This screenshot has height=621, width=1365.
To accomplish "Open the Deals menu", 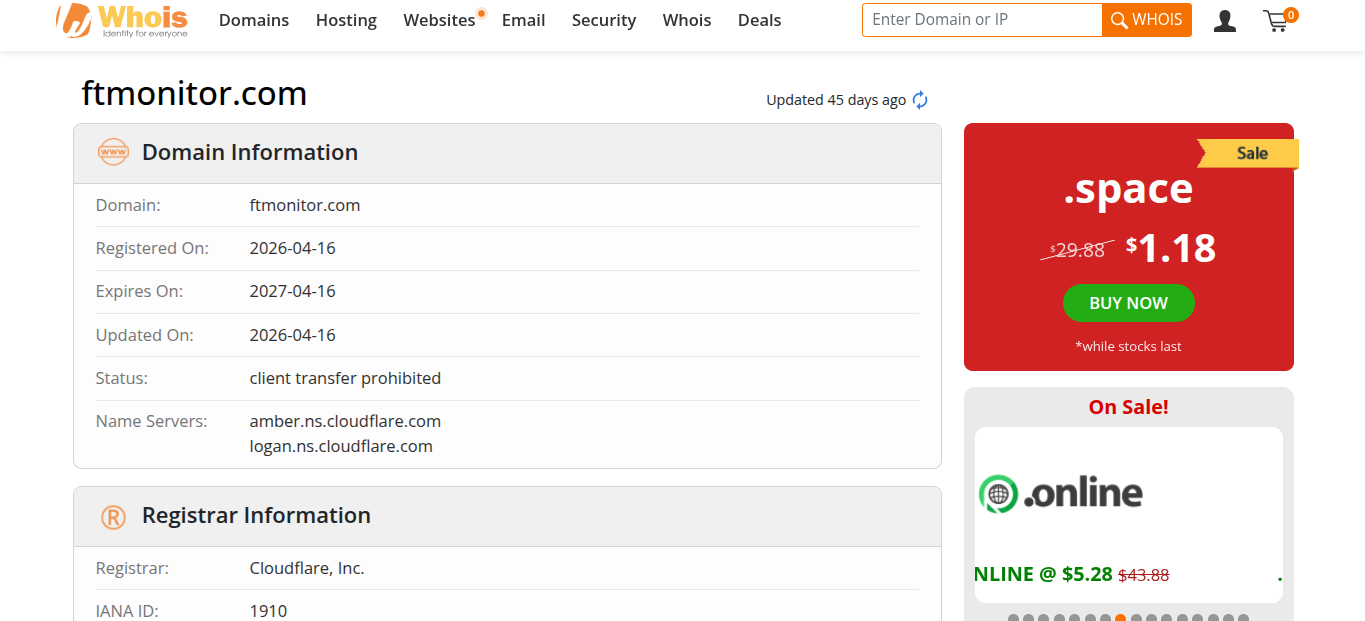I will pos(759,20).
